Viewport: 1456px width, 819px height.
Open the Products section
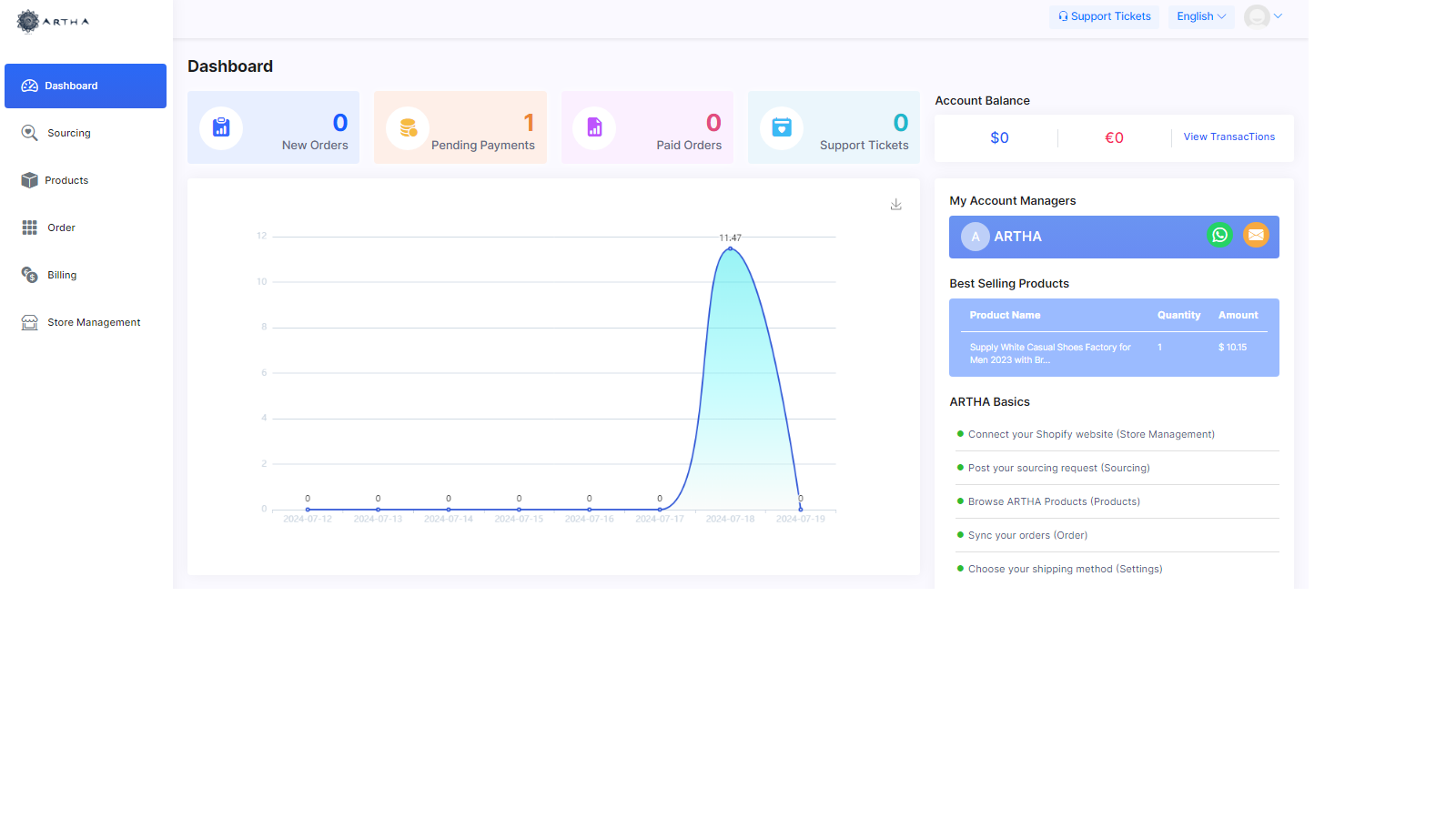tap(66, 180)
